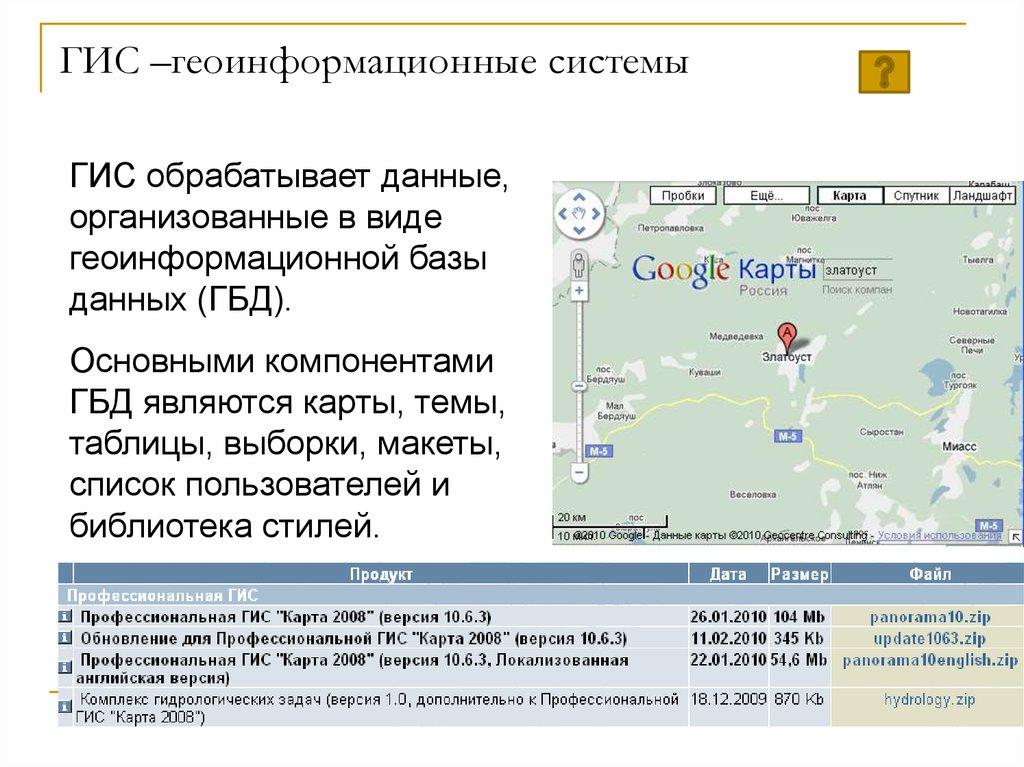This screenshot has width=1024, height=767.
Task: Click the red marker A at Златоуст
Action: 787,332
